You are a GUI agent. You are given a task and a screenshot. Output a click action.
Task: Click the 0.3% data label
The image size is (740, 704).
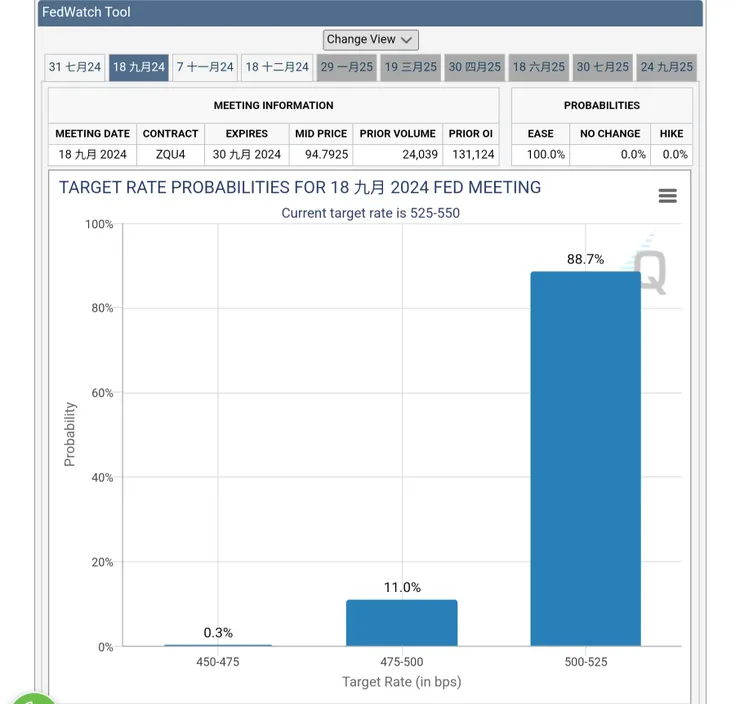point(218,632)
